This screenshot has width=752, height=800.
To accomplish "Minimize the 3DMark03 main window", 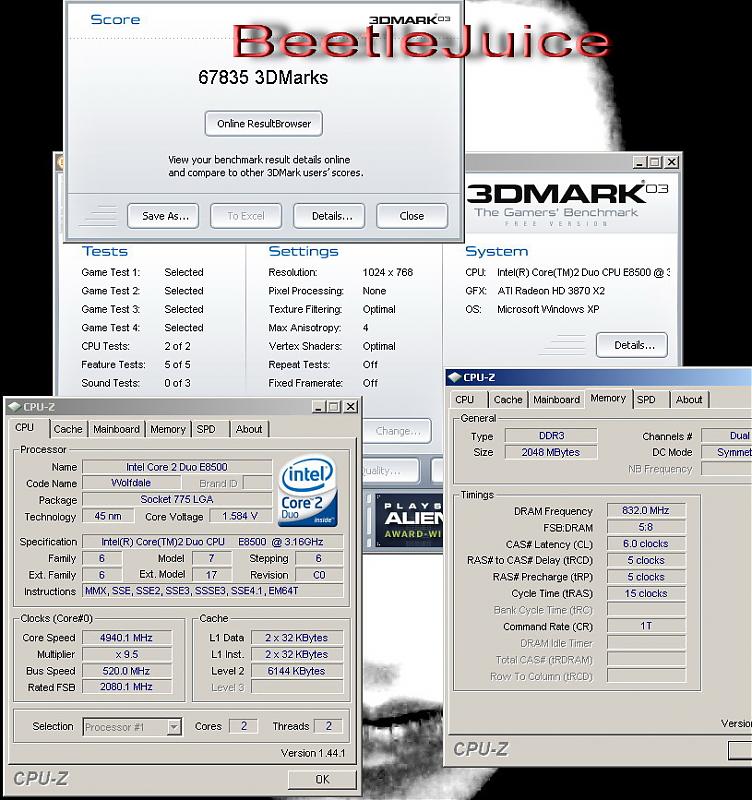I will (x=640, y=162).
